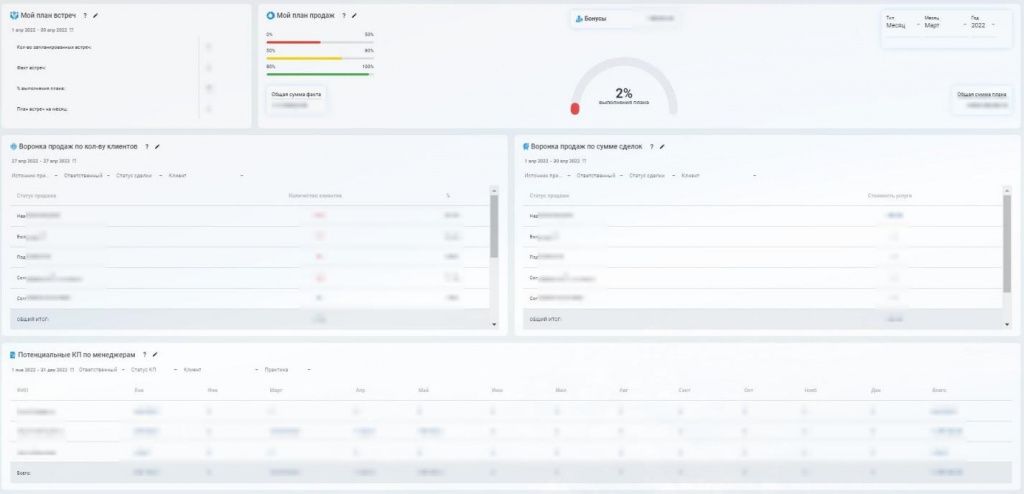
Task: Edit the Мой план продаж widget
Action: (354, 16)
